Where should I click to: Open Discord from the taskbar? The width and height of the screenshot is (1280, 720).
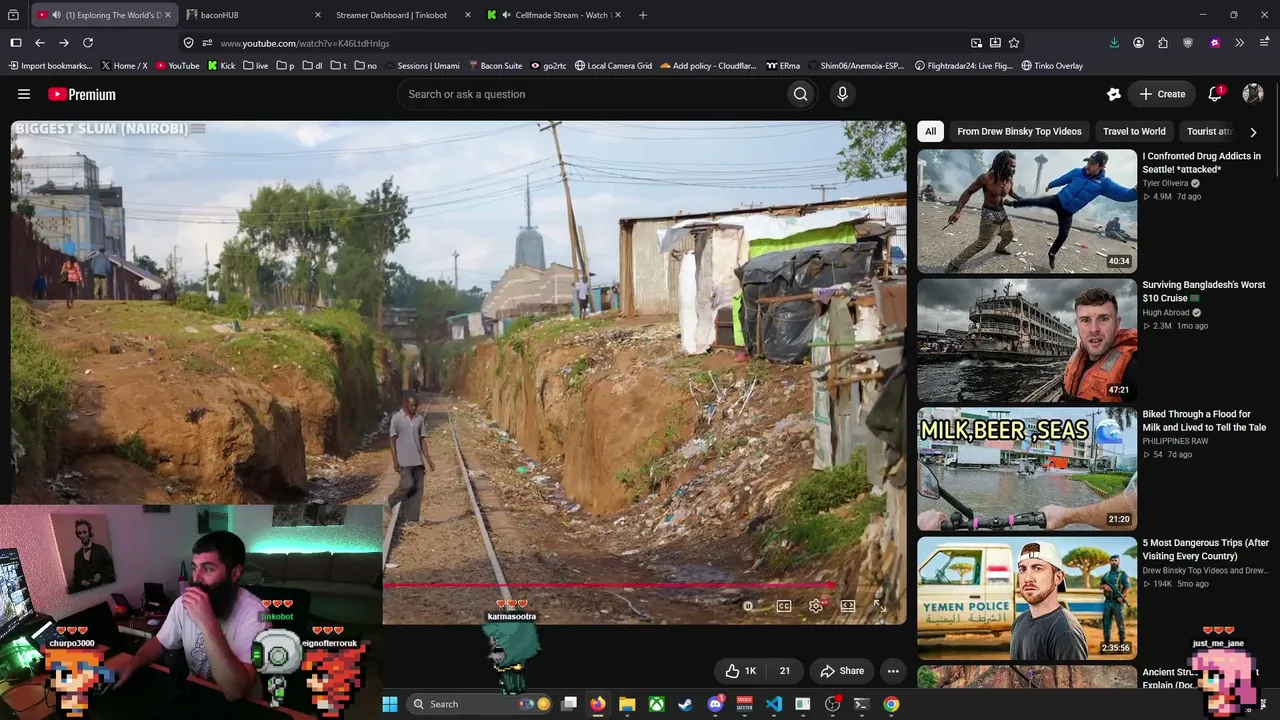click(715, 704)
